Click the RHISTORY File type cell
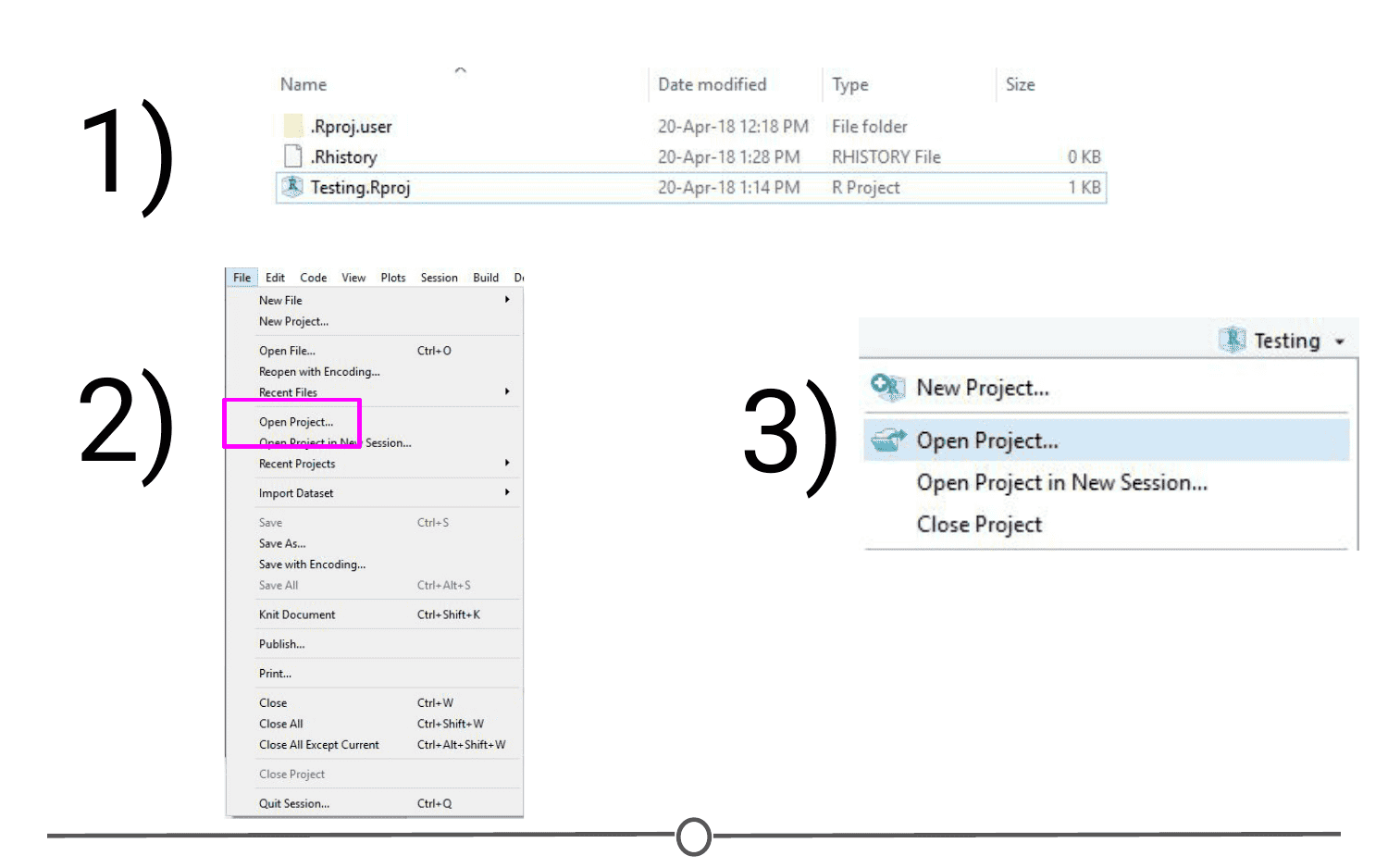 886,157
